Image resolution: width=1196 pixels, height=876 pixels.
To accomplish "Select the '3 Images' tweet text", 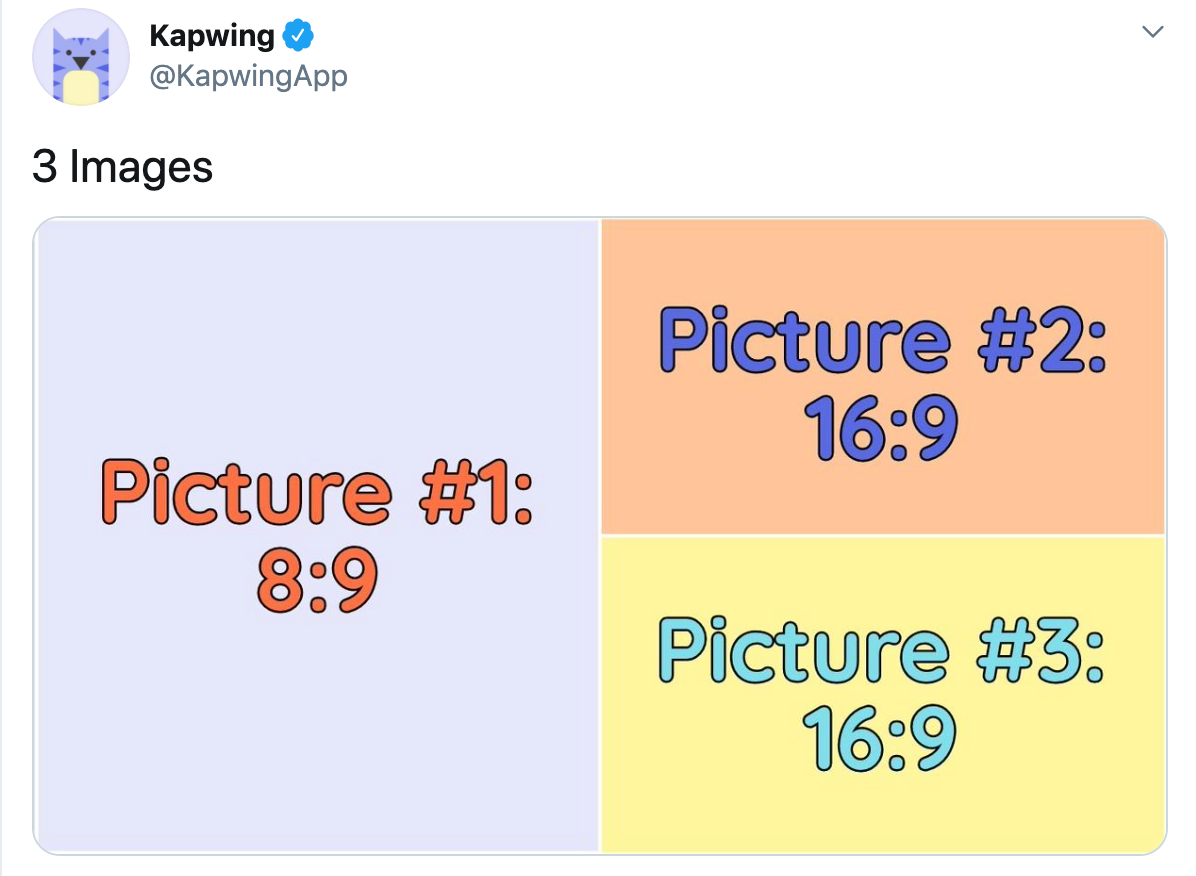I will tap(120, 167).
